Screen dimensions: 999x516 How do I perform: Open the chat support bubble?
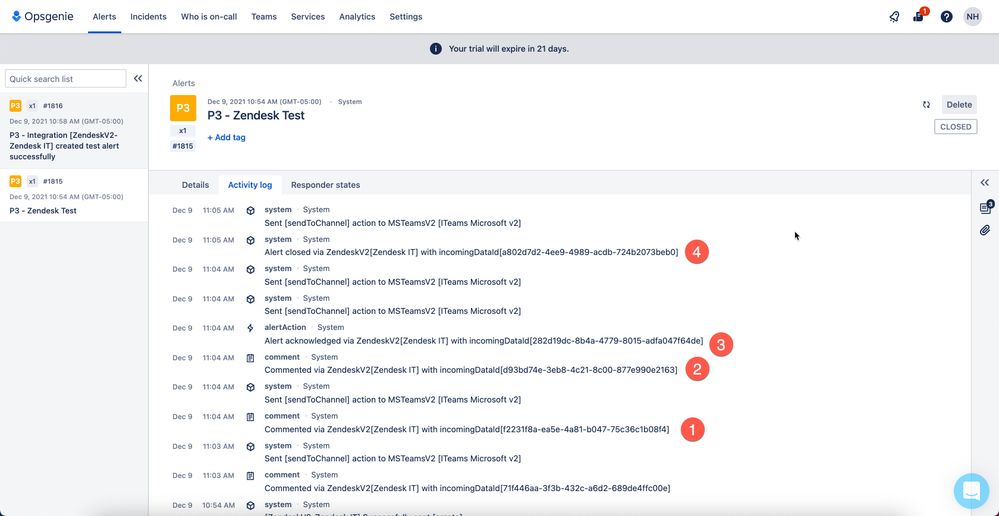[x=972, y=491]
